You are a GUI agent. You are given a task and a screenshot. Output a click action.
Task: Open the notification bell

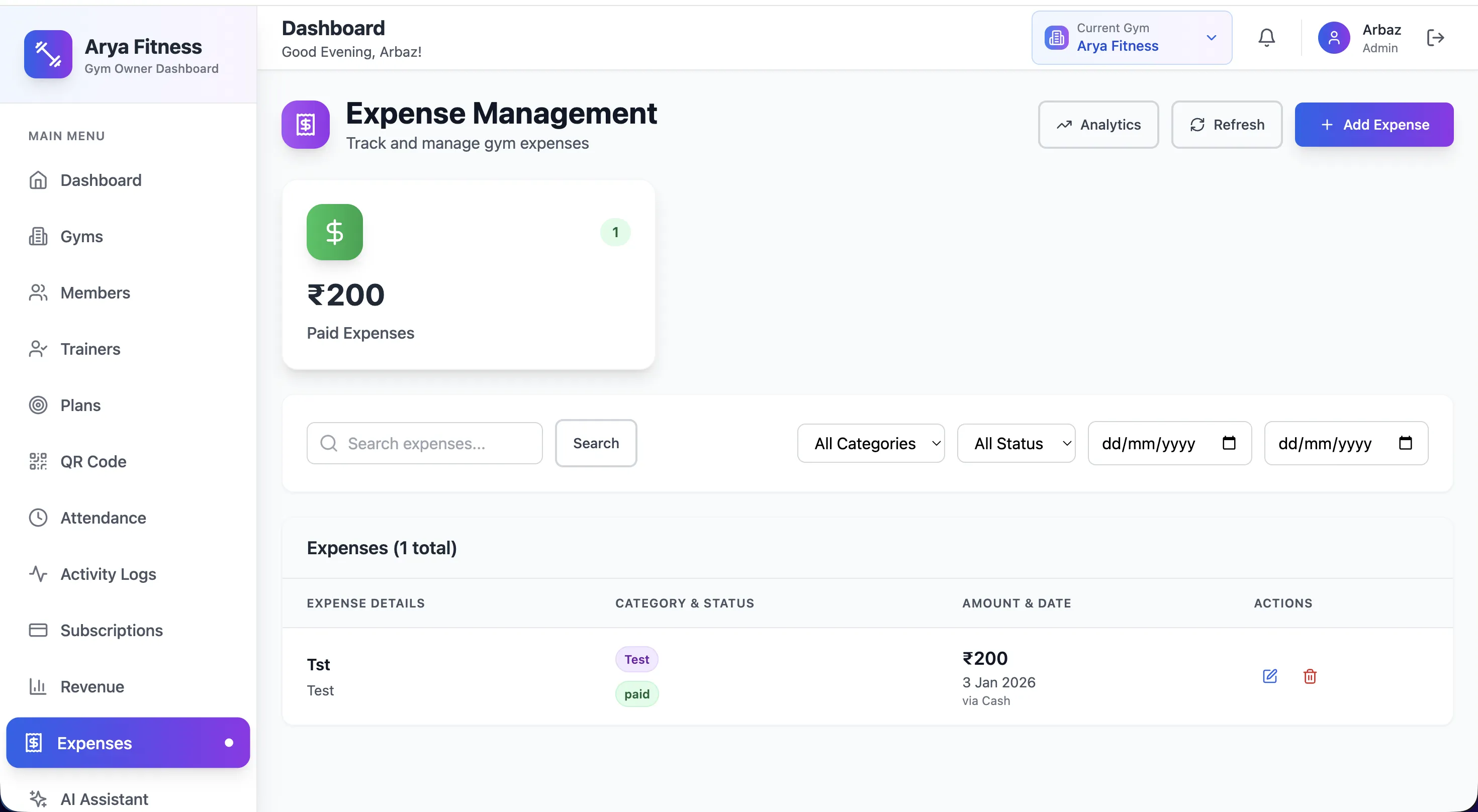(1266, 37)
